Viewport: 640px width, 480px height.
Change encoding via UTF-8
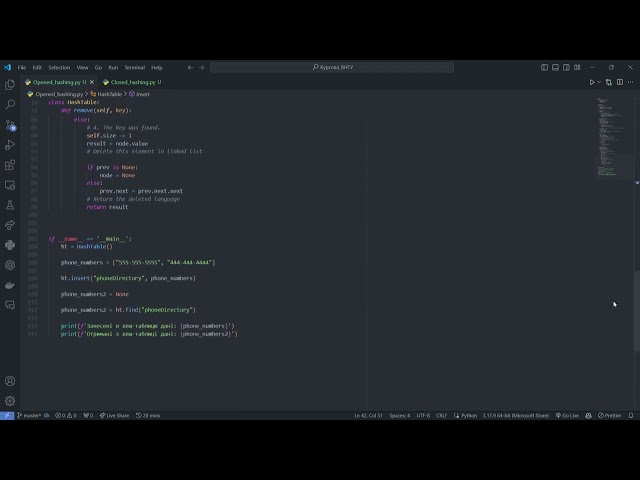[423, 416]
